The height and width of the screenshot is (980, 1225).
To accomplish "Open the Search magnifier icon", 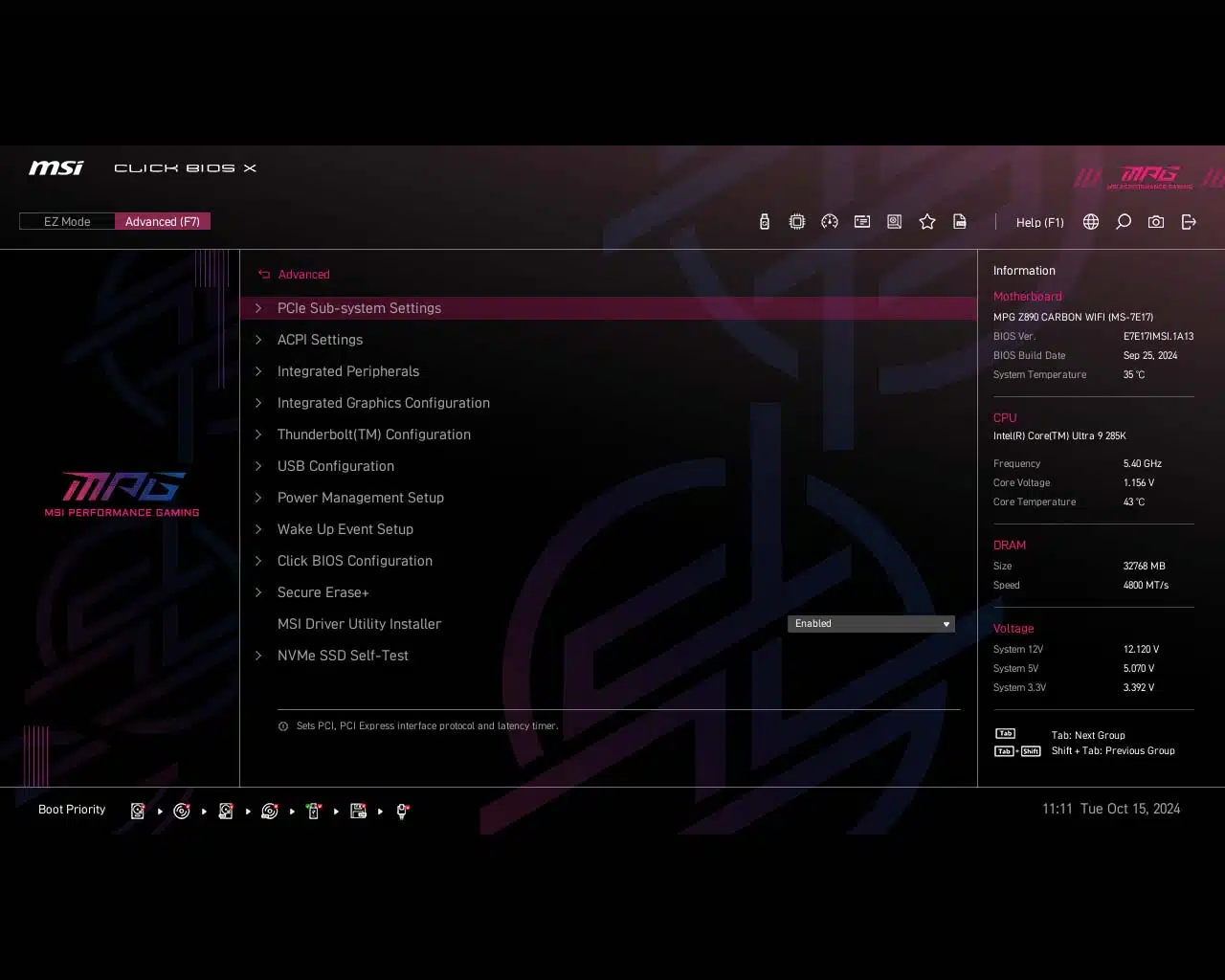I will [1124, 222].
